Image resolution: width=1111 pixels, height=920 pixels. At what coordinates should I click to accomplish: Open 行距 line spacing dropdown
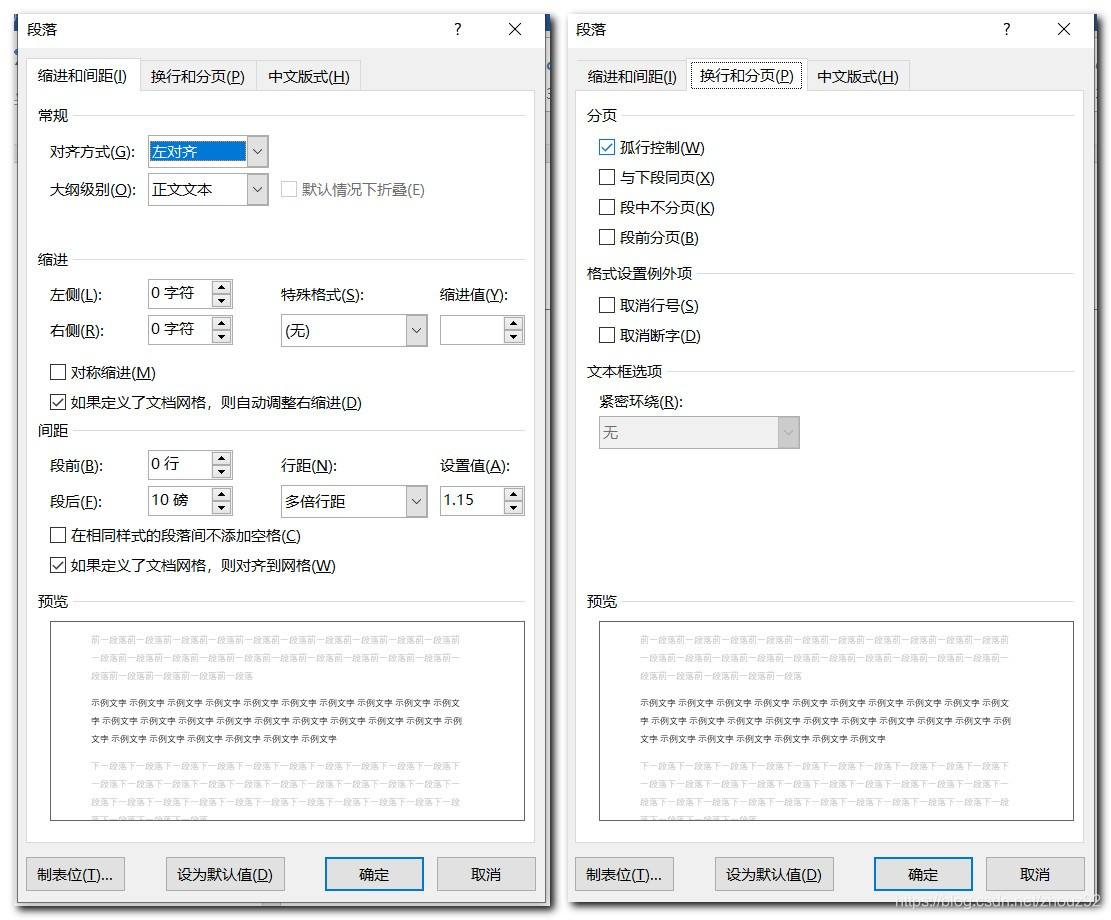[417, 501]
